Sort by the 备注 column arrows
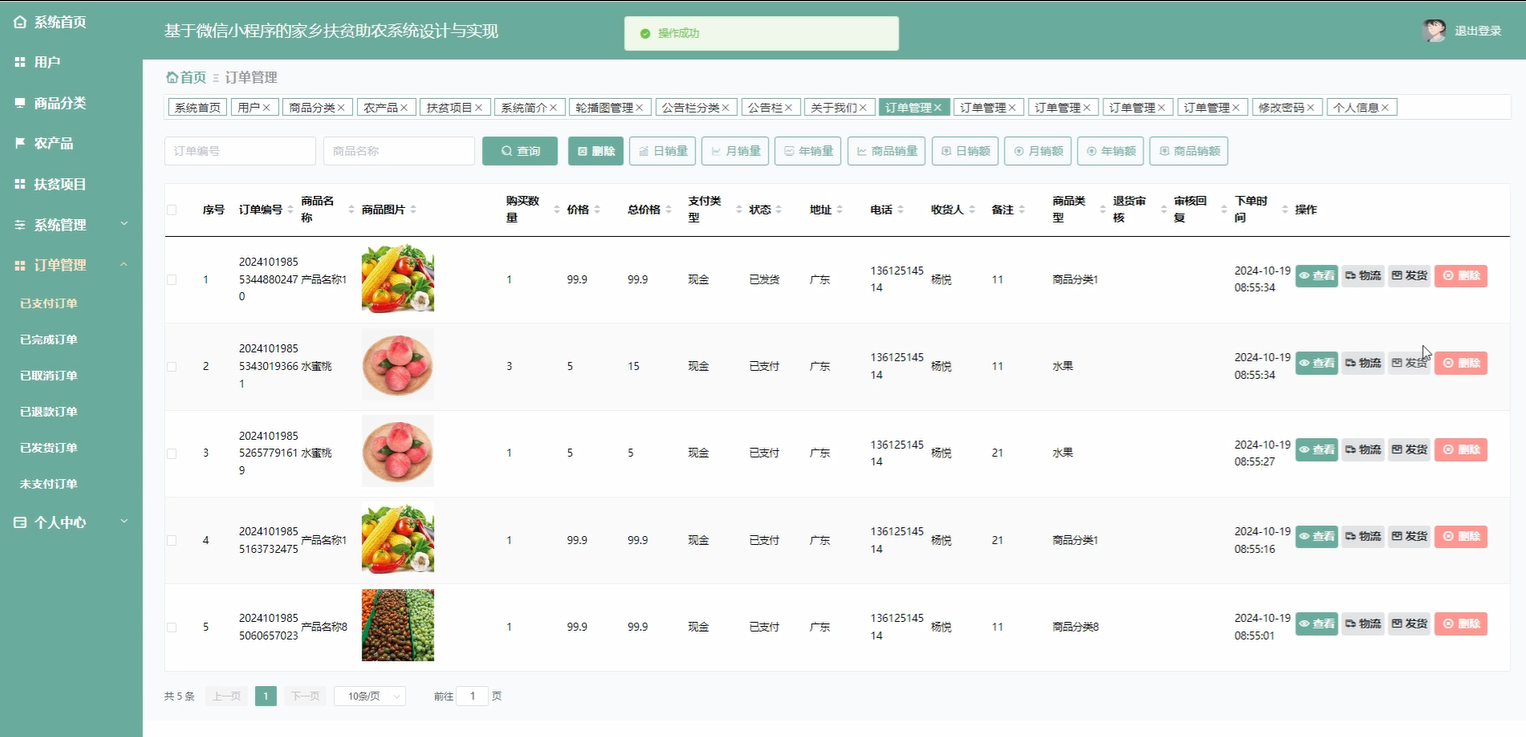Image resolution: width=1526 pixels, height=737 pixels. [1022, 210]
